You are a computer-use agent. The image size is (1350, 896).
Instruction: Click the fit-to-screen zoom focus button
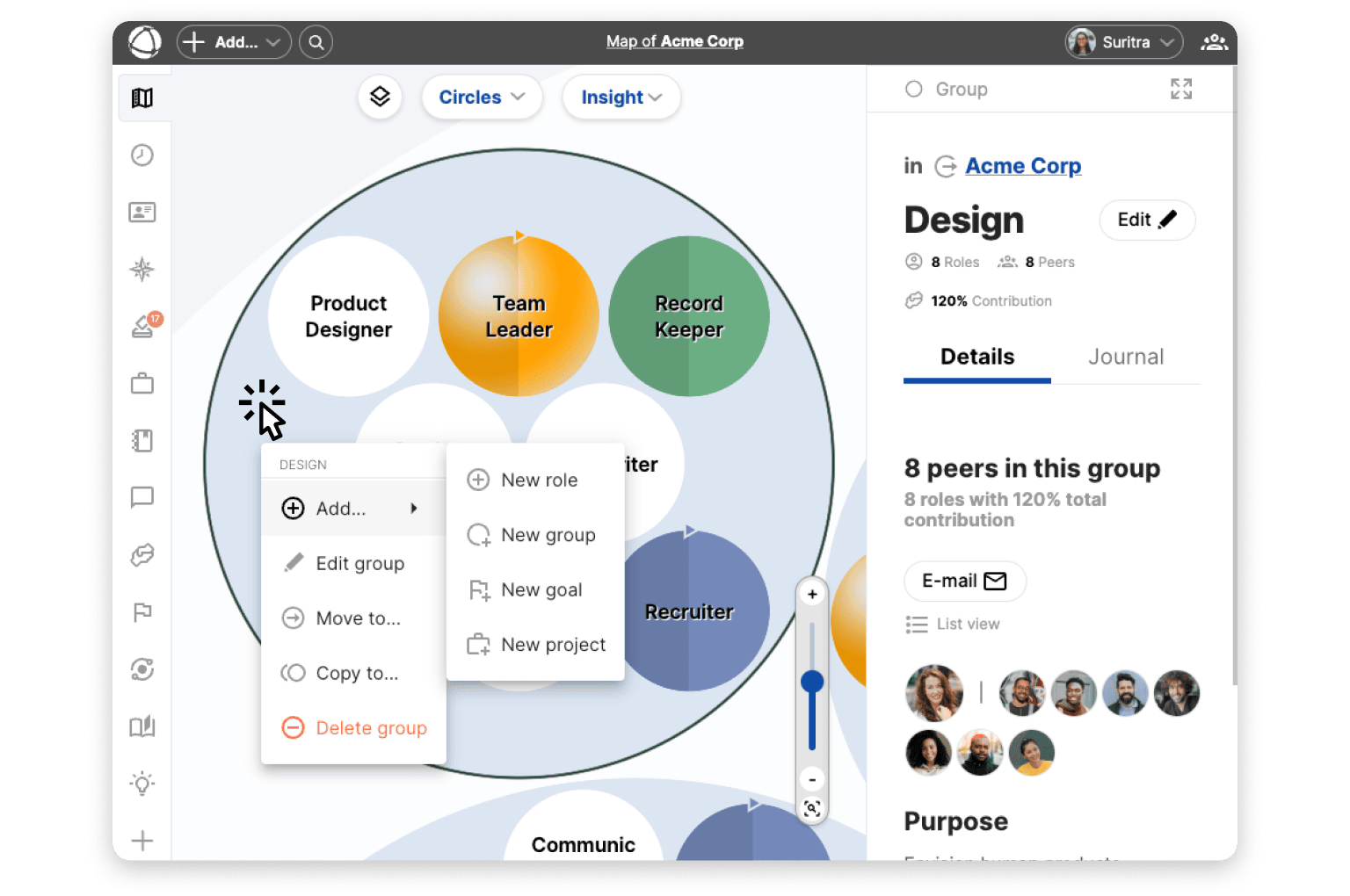[x=812, y=809]
